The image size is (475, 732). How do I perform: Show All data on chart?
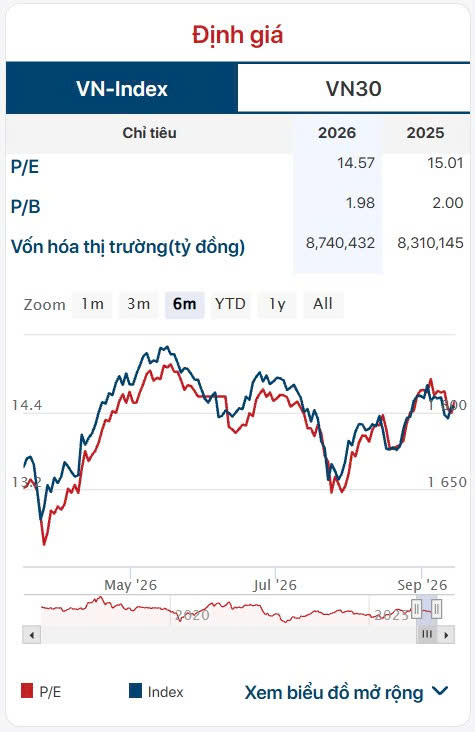pyautogui.click(x=323, y=304)
